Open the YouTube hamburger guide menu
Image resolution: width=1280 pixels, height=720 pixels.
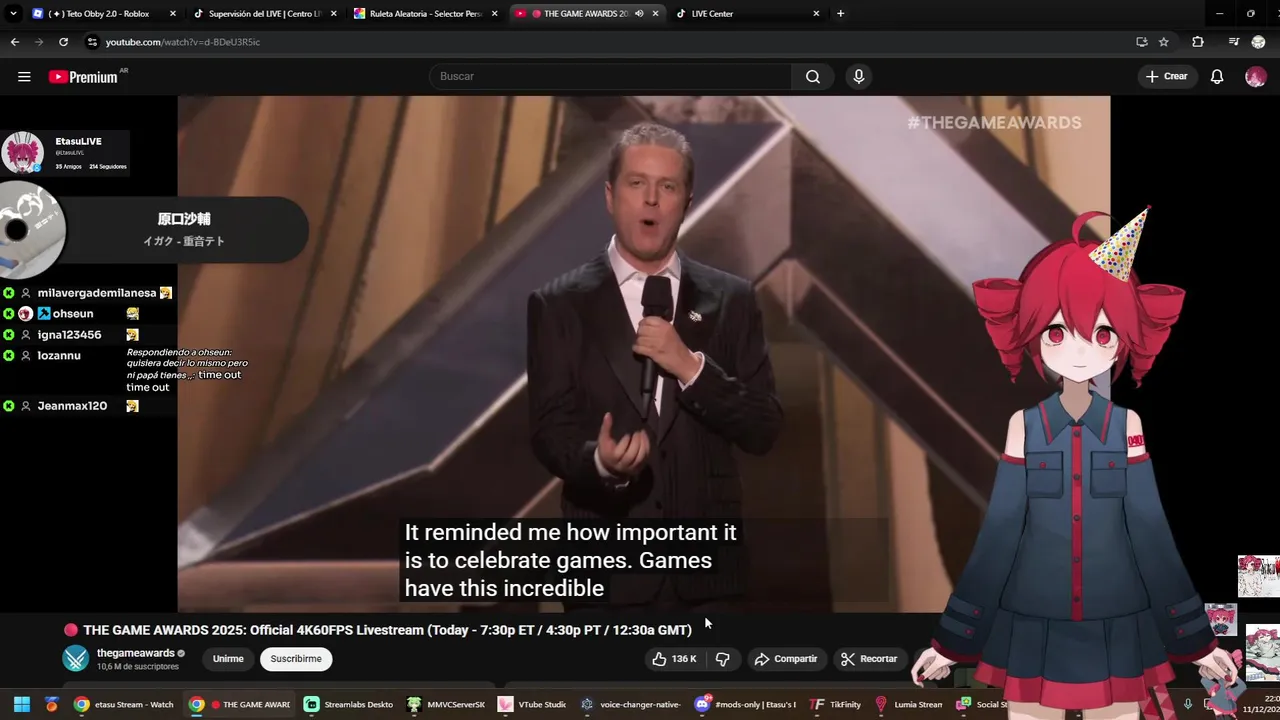point(24,77)
